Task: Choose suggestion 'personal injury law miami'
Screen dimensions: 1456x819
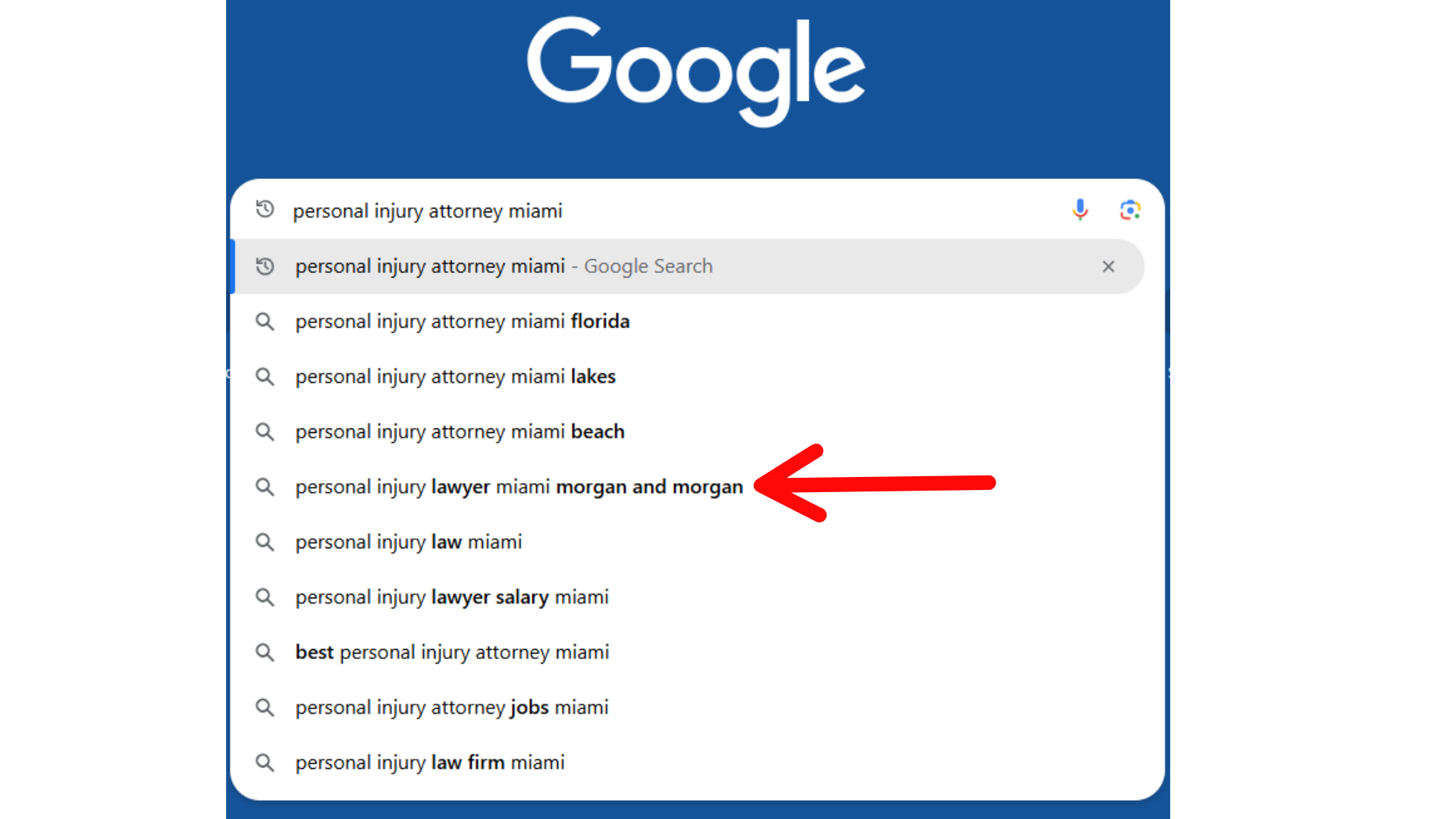Action: pos(698,542)
